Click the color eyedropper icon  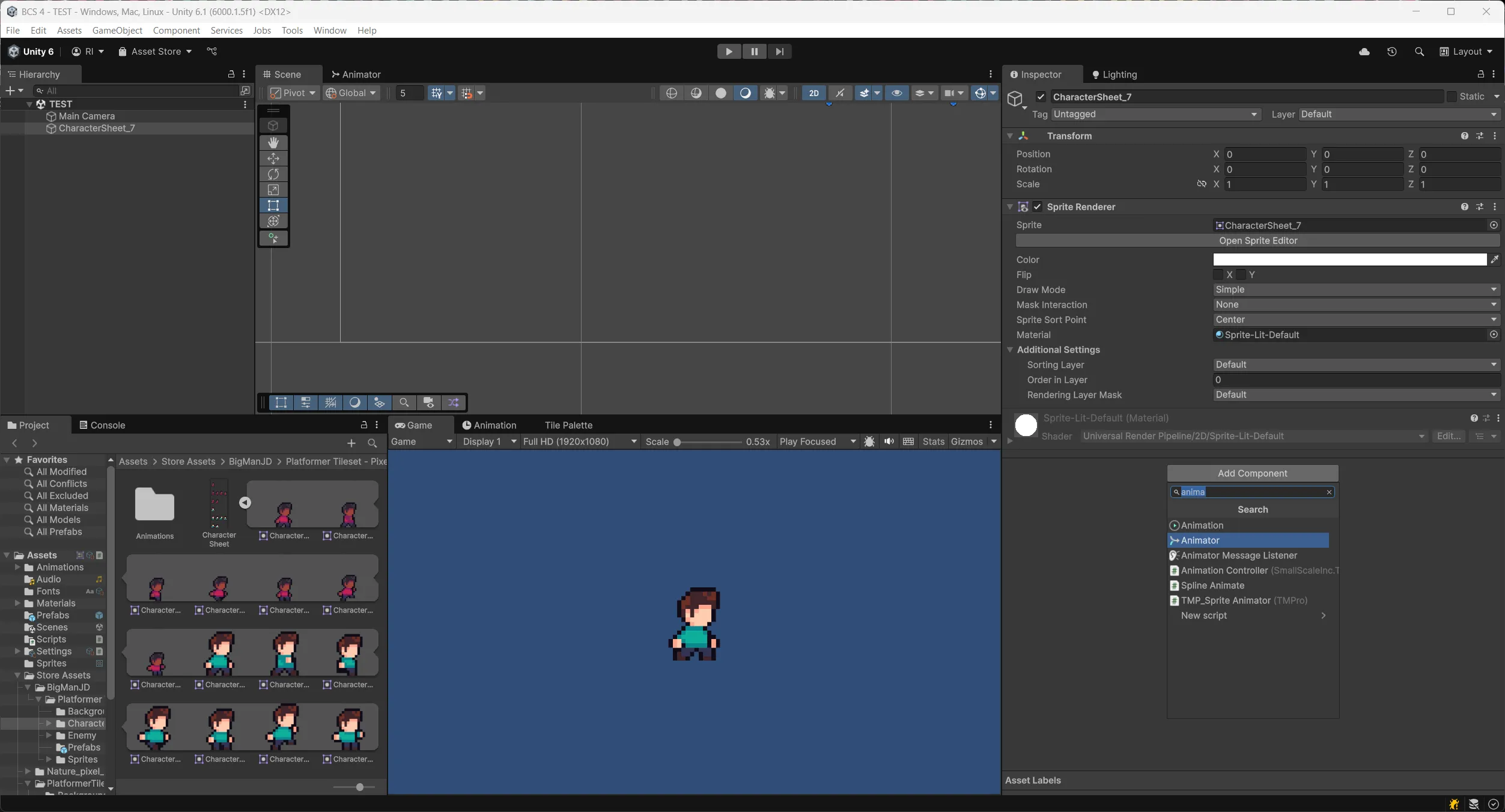tap(1494, 259)
